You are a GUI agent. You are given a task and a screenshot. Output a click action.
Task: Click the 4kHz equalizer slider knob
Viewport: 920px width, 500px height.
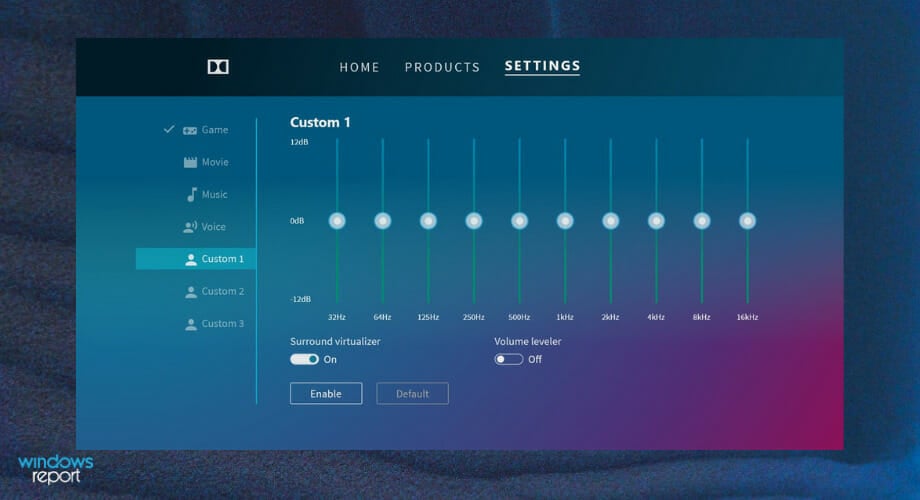656,221
